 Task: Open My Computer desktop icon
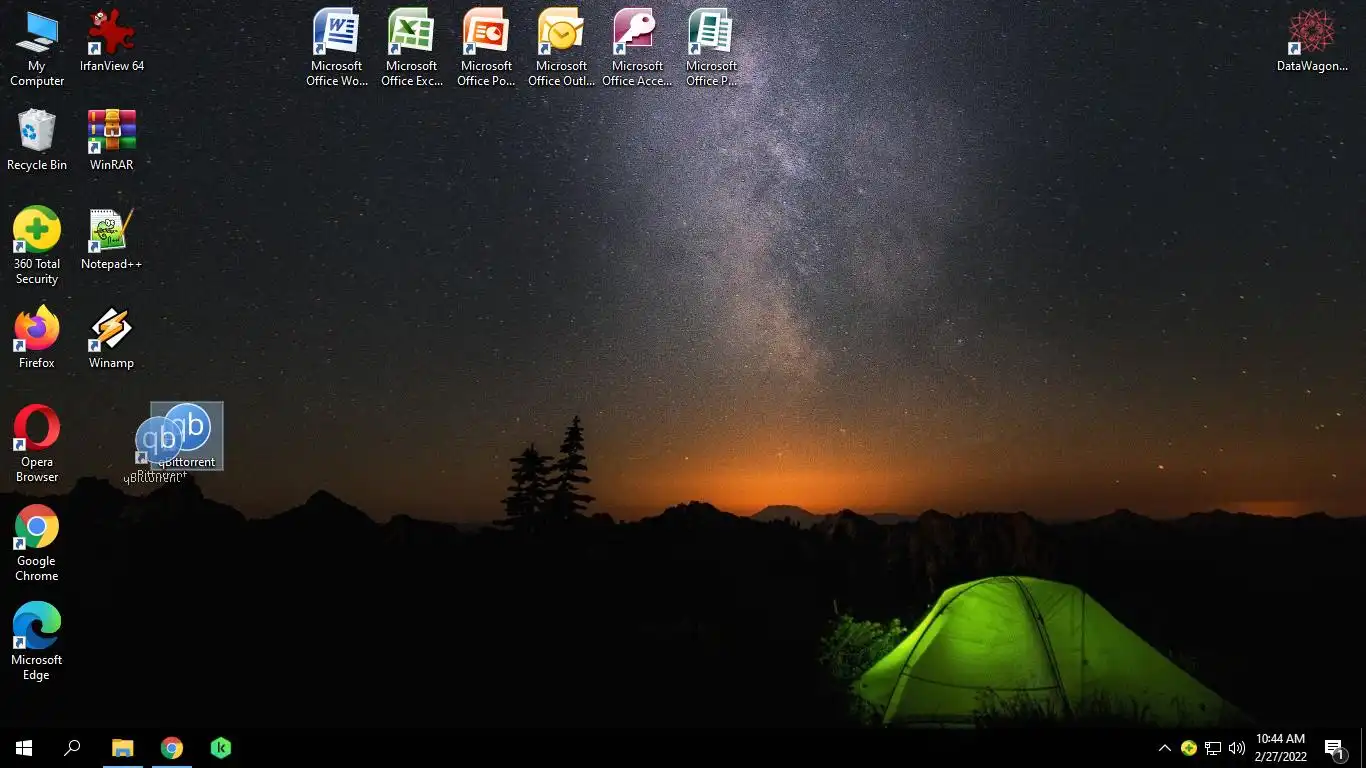click(x=37, y=48)
